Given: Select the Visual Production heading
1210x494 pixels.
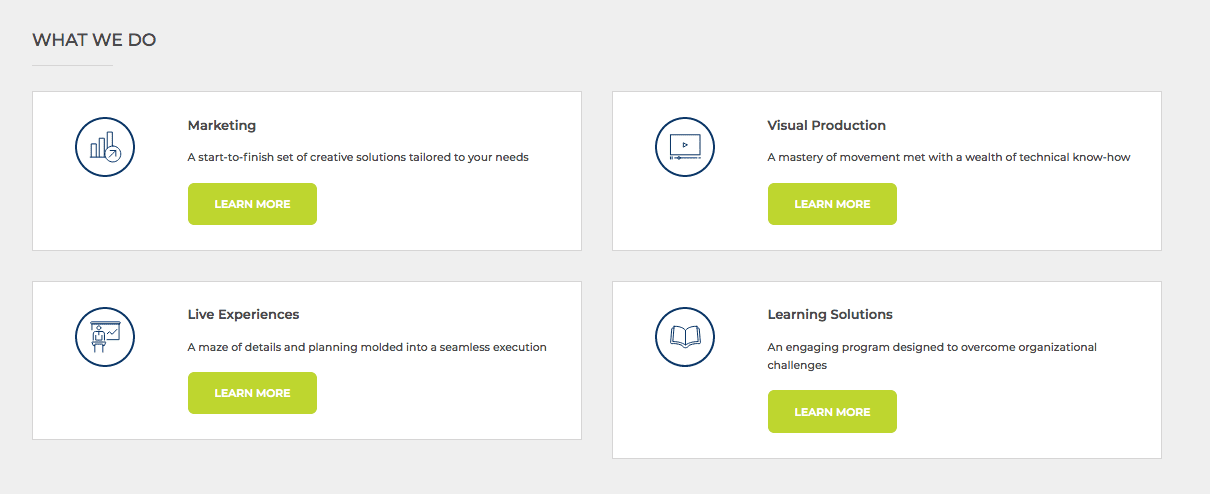Looking at the screenshot, I should click(x=826, y=126).
